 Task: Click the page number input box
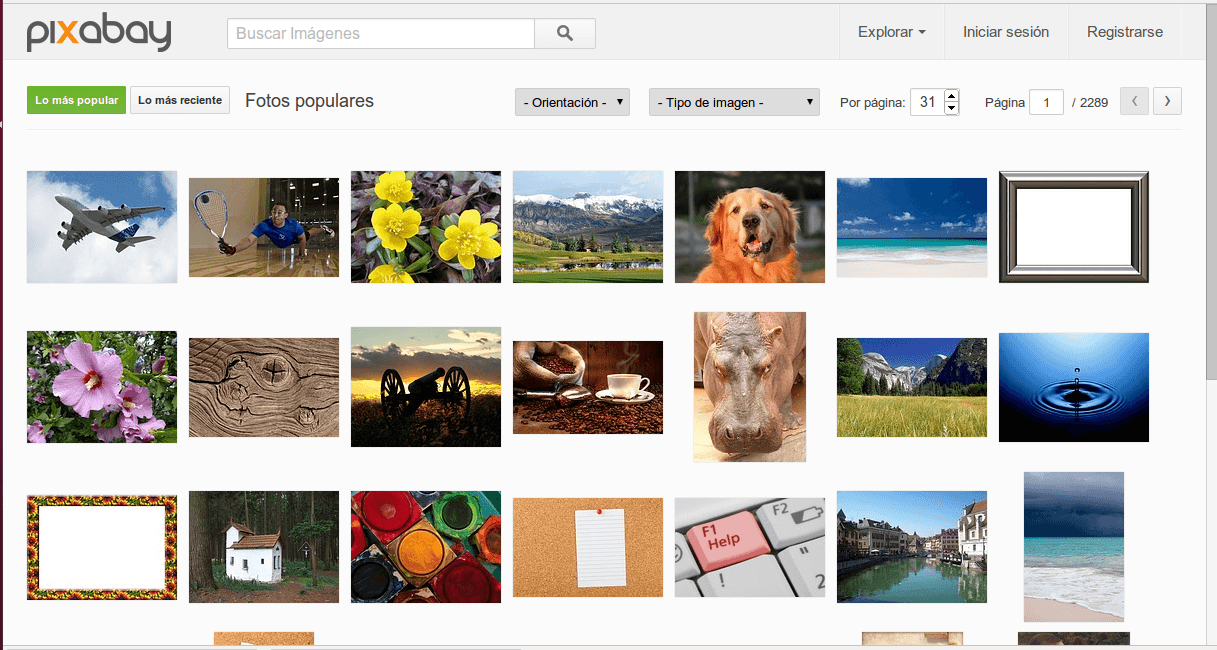(1046, 102)
